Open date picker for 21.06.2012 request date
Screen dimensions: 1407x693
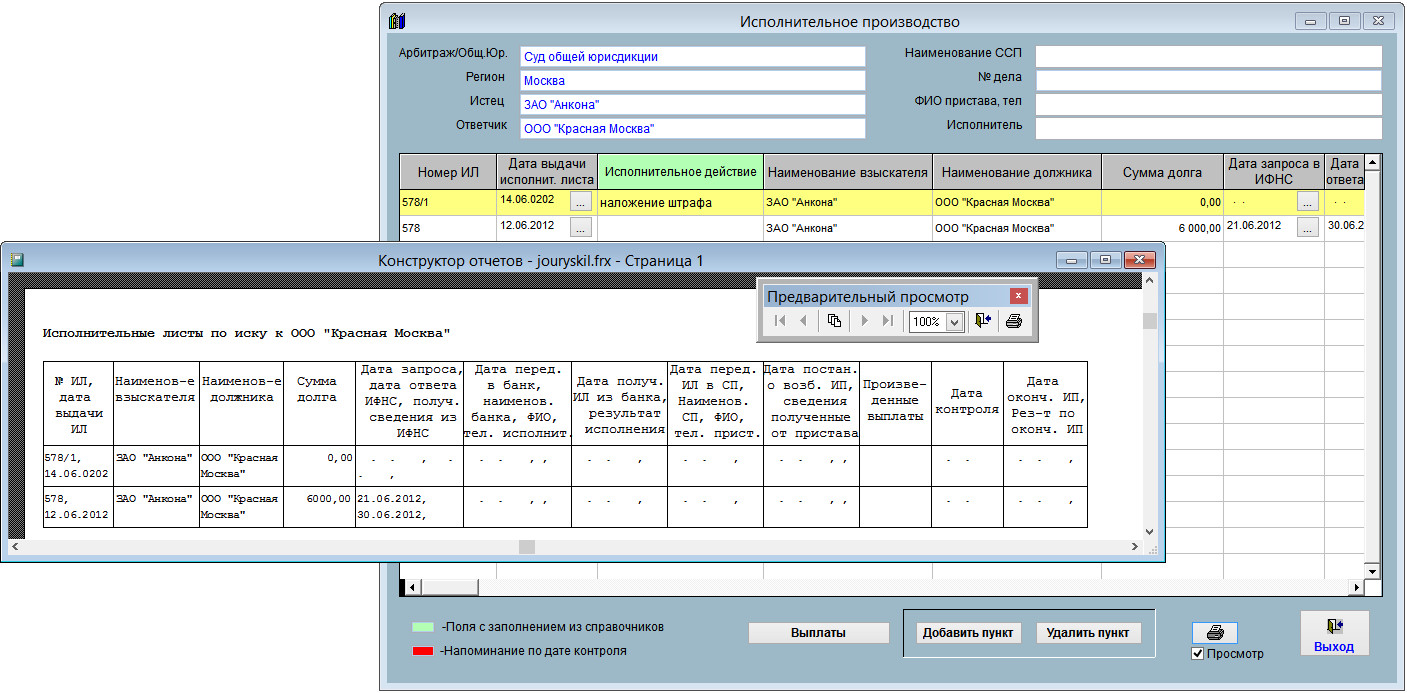[1307, 228]
